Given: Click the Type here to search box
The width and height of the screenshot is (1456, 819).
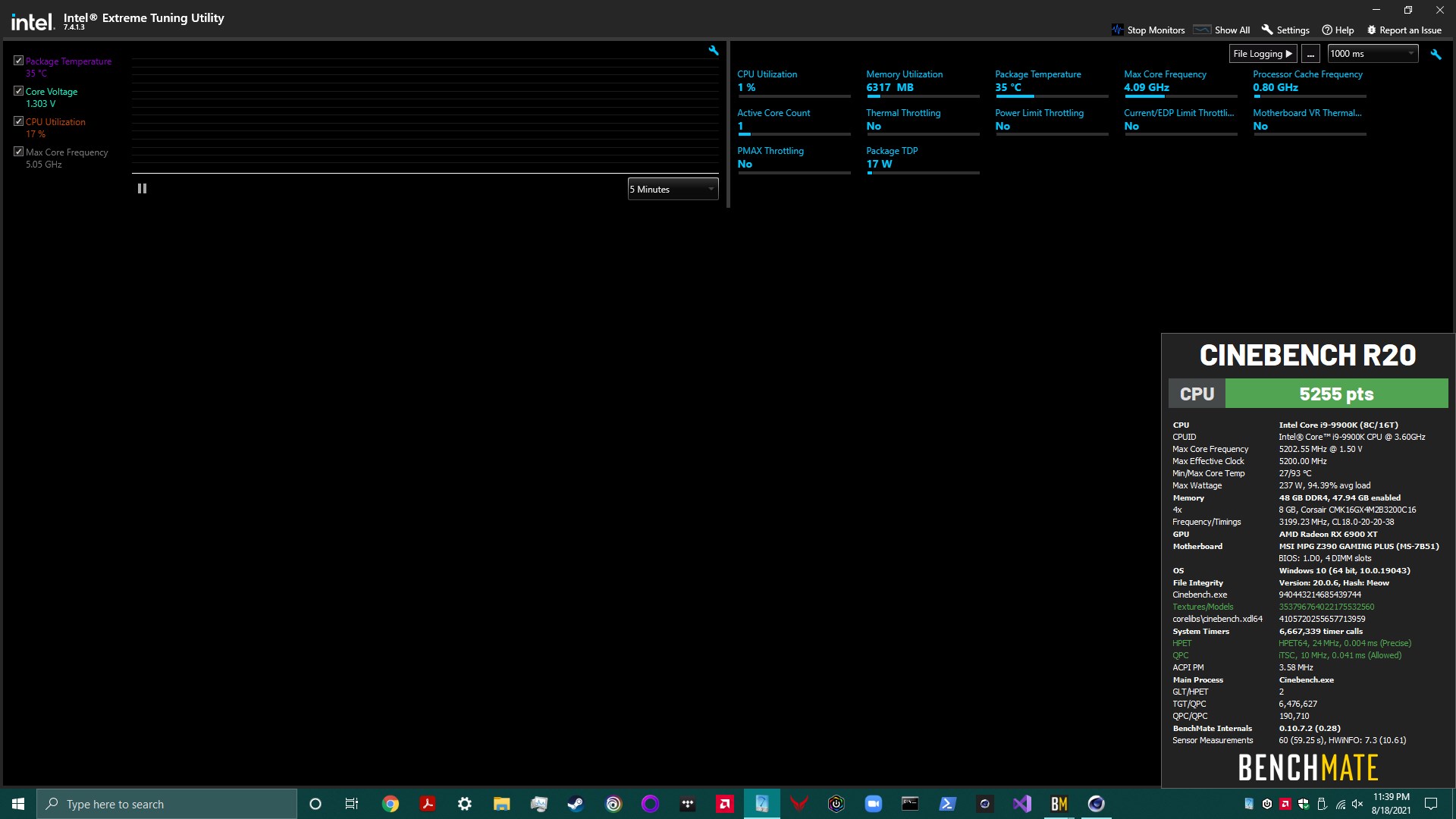Looking at the screenshot, I should coord(167,804).
